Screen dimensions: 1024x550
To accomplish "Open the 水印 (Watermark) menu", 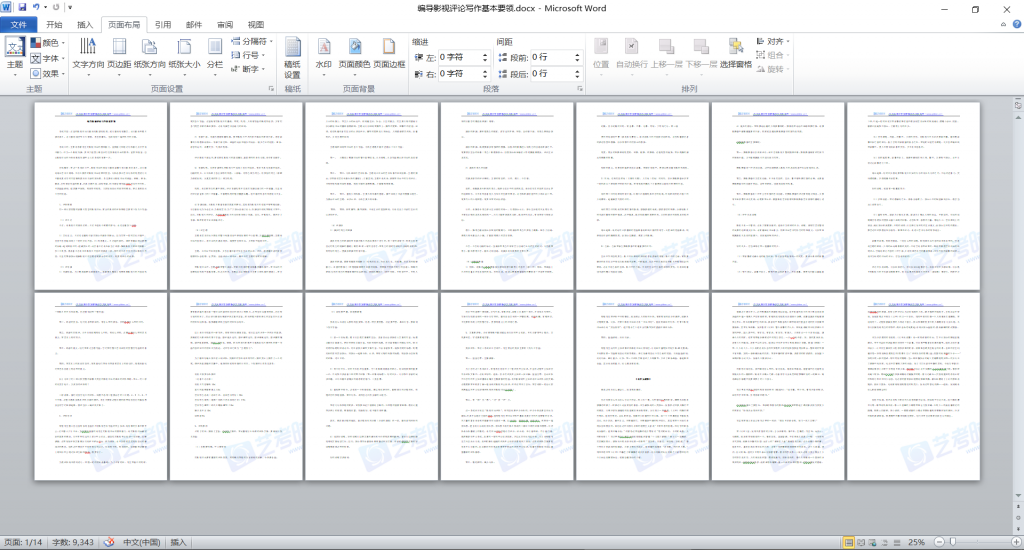I will [323, 53].
